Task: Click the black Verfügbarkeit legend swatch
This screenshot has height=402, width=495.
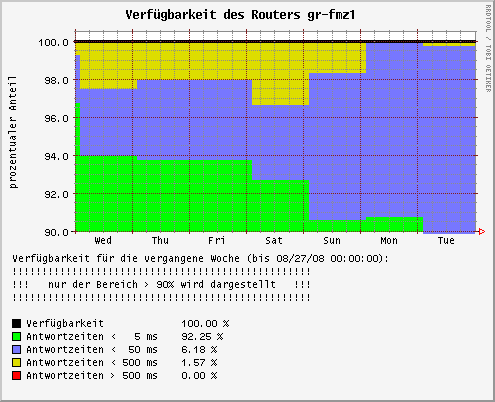Action: (16, 323)
